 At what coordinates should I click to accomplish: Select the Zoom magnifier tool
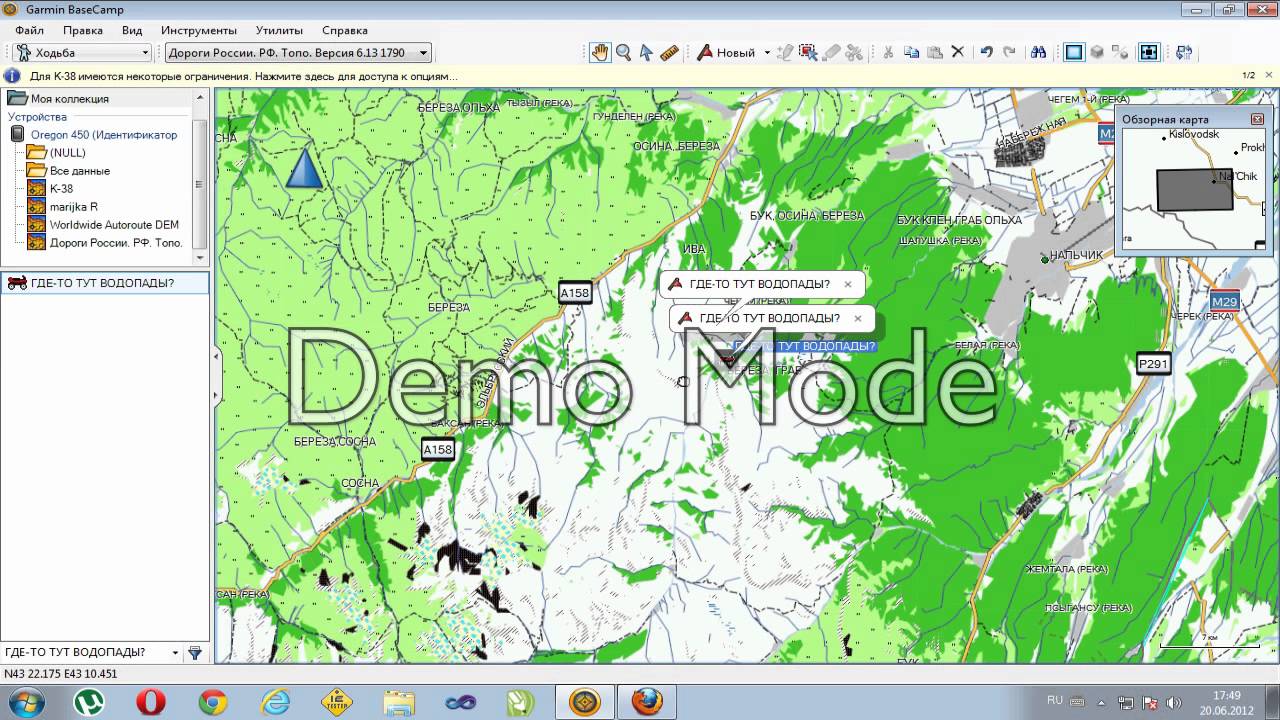pyautogui.click(x=623, y=52)
